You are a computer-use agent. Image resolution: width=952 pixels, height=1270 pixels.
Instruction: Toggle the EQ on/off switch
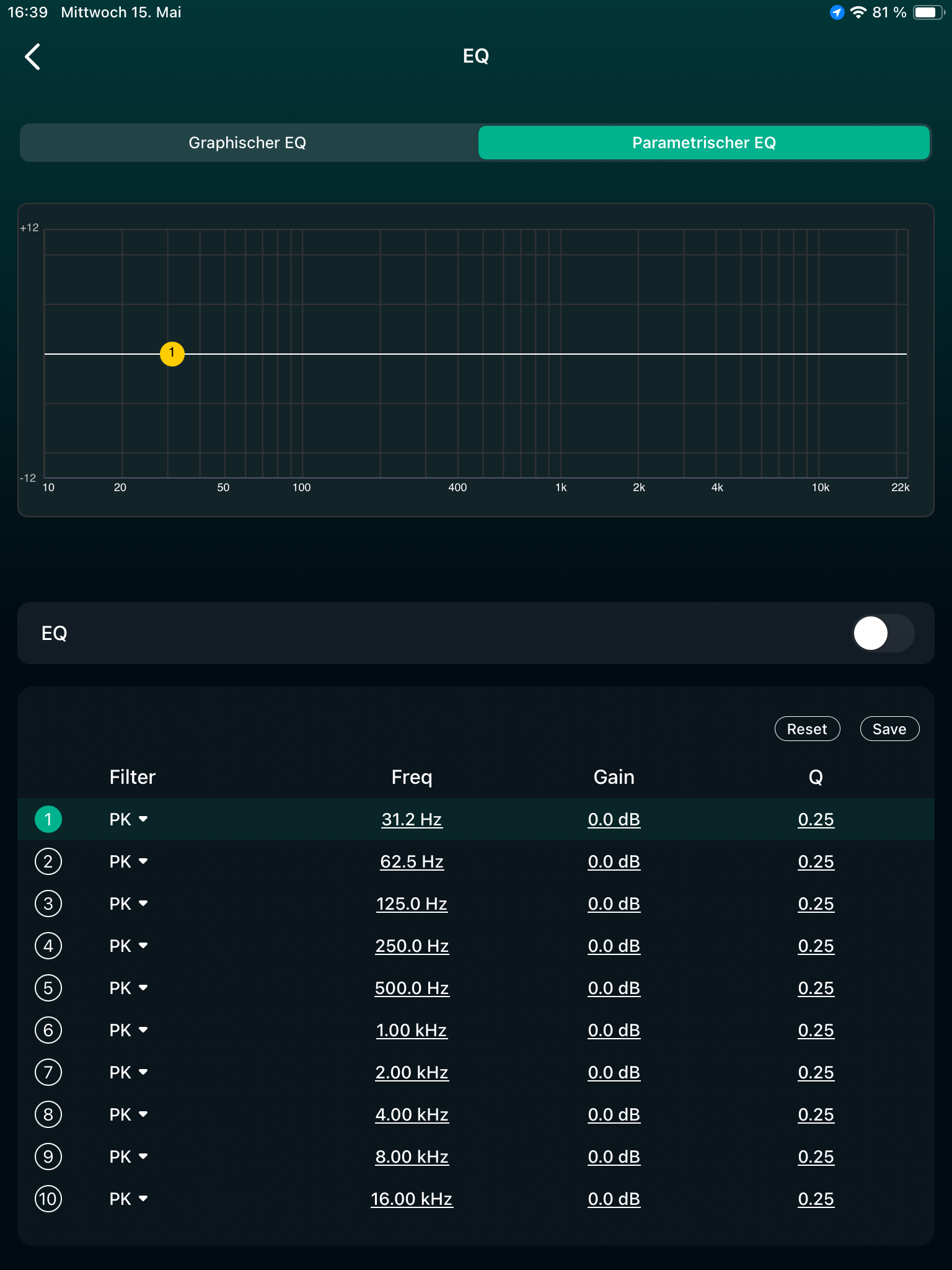pos(883,633)
